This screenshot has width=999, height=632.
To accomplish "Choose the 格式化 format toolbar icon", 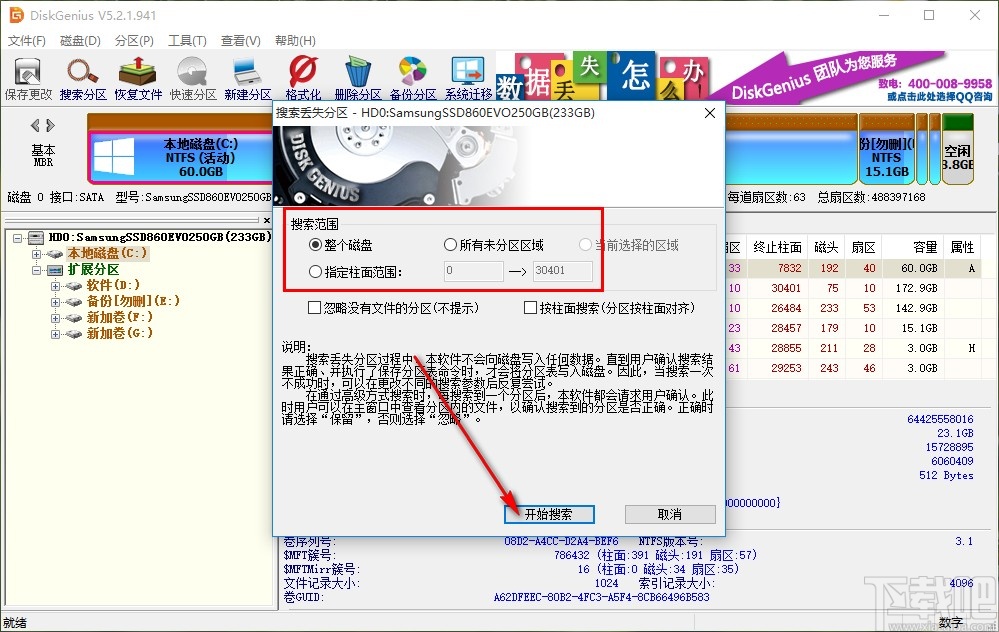I will pyautogui.click(x=303, y=78).
